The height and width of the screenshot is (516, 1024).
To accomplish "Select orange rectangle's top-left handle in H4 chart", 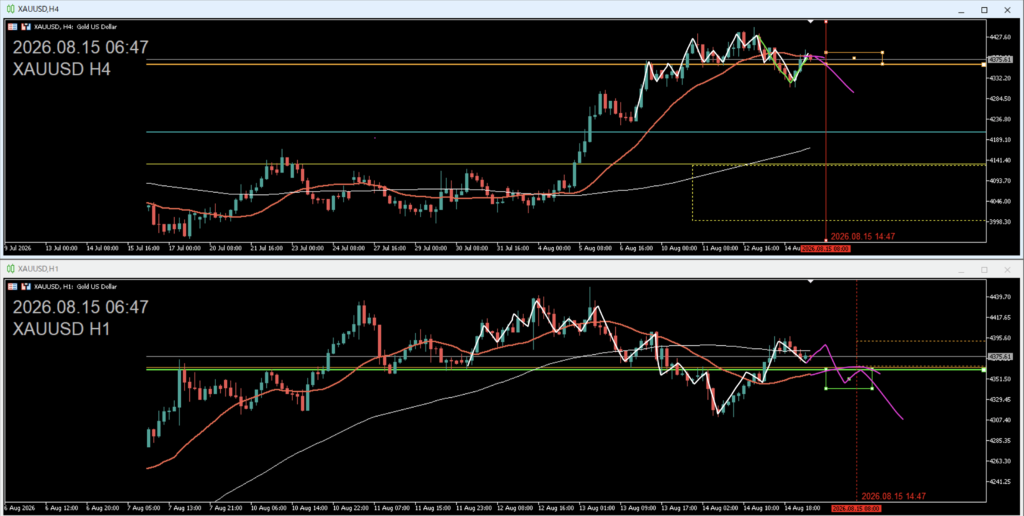I will tap(826, 52).
